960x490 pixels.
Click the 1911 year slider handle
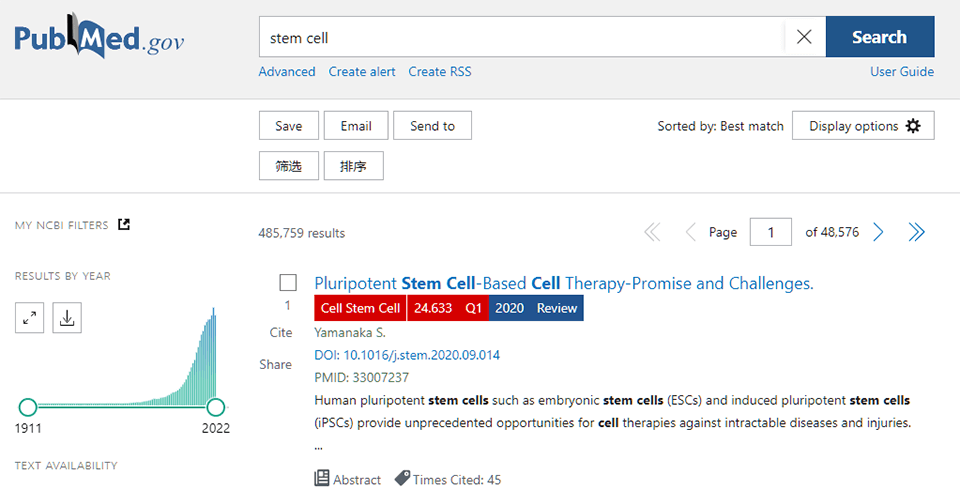28,407
